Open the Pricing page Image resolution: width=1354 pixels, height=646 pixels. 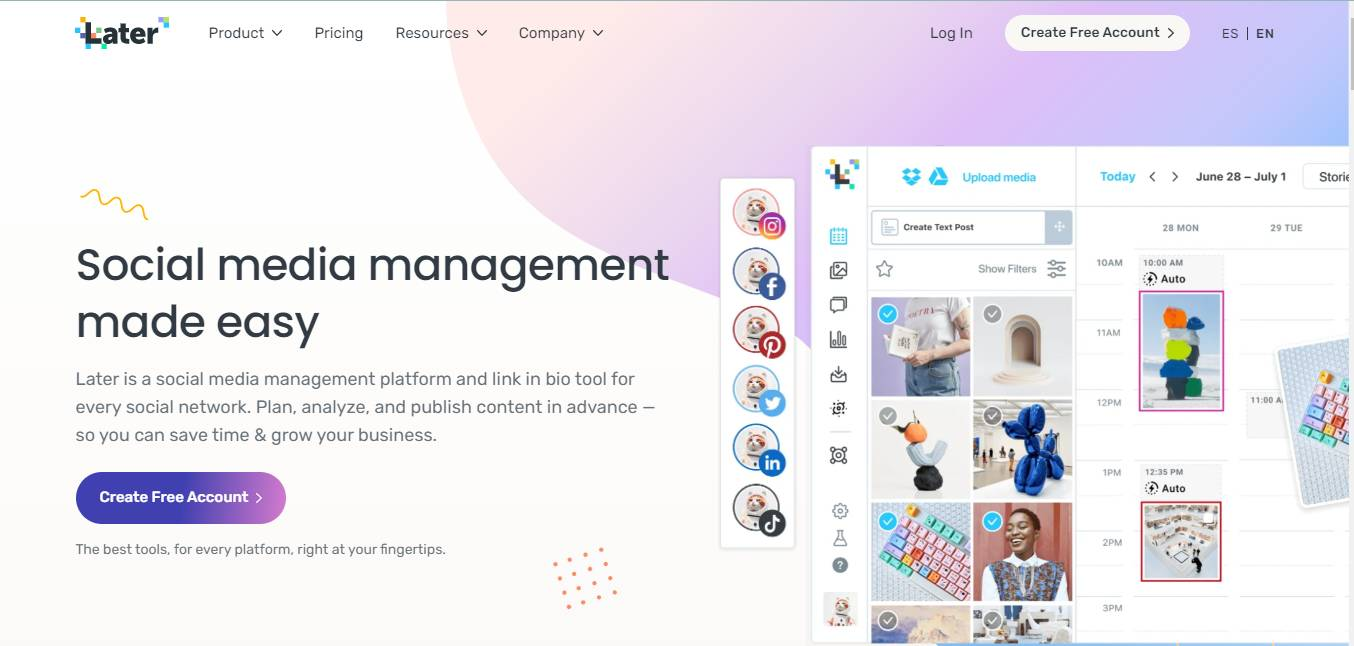point(339,33)
